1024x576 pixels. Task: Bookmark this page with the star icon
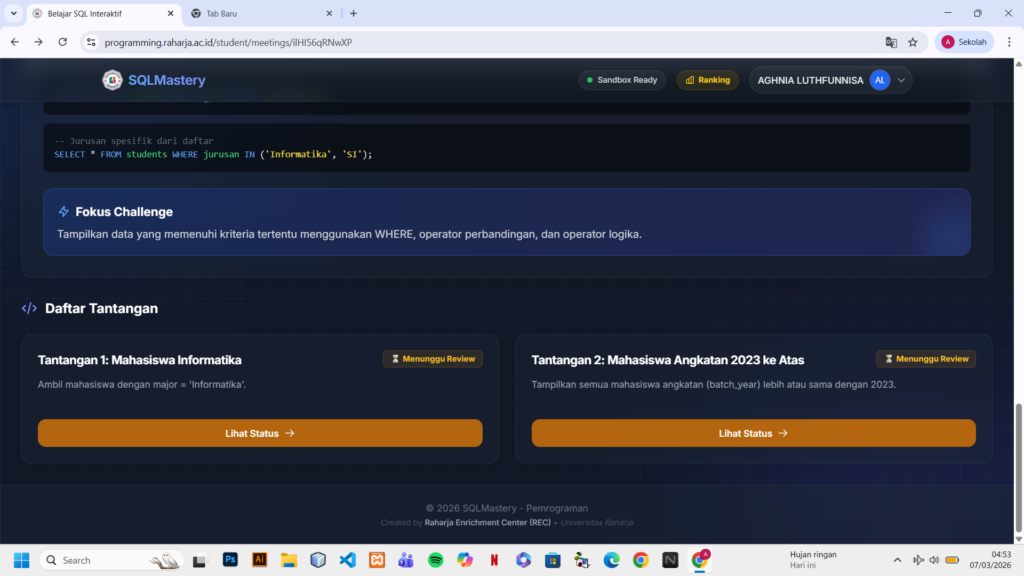point(913,42)
